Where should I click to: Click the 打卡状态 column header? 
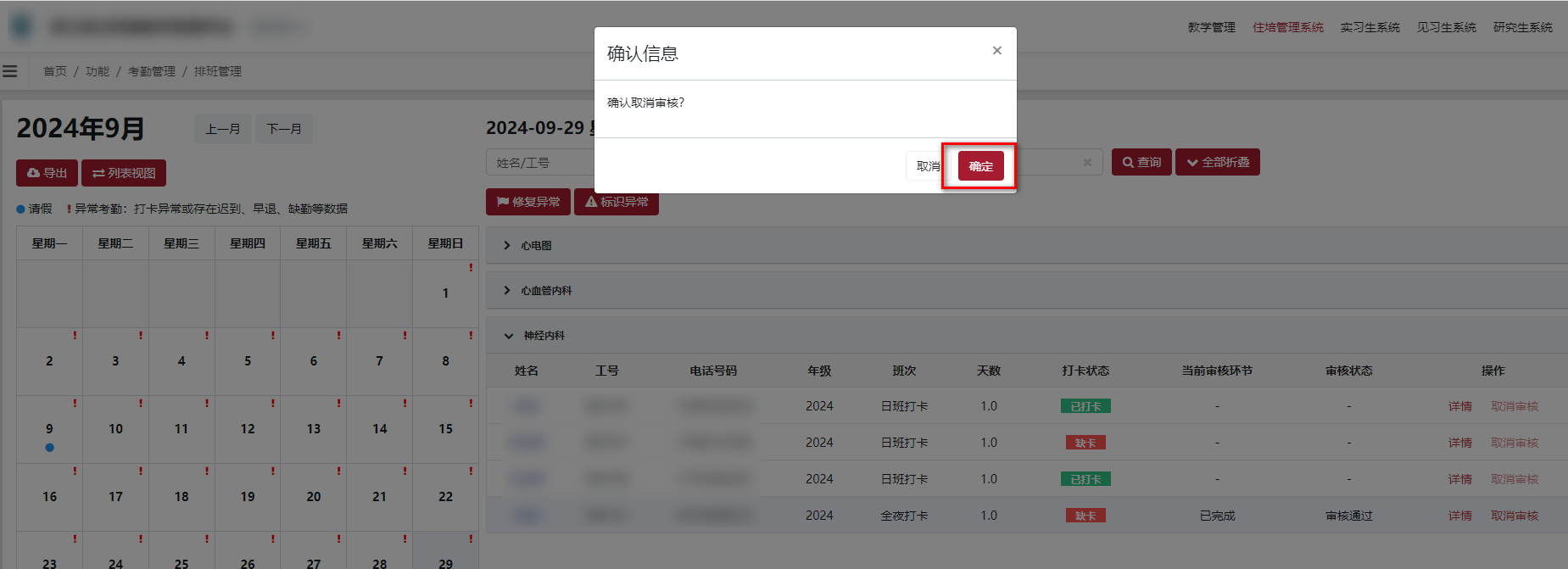(1085, 371)
